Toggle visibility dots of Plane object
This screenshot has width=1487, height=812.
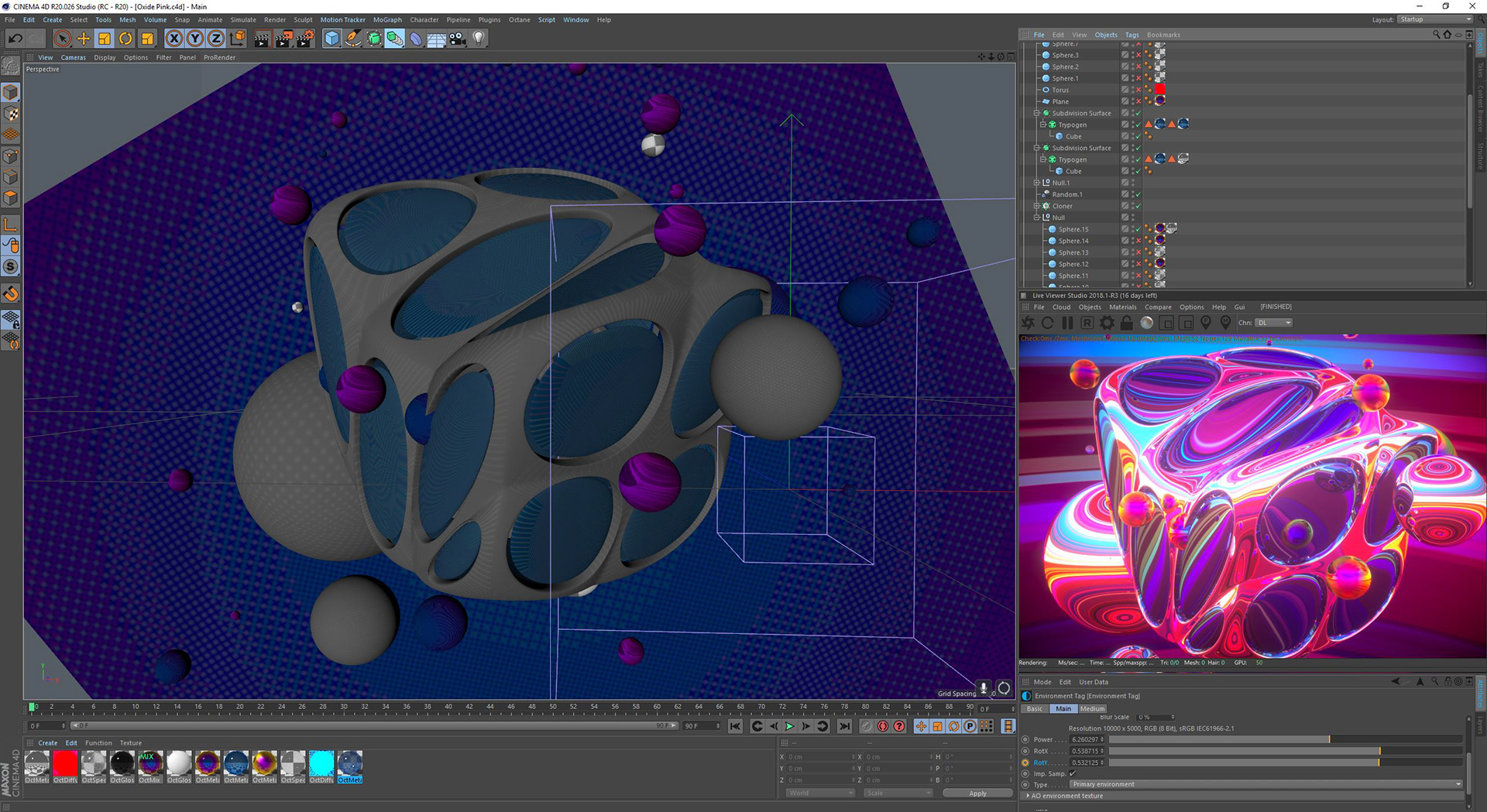click(x=1133, y=101)
